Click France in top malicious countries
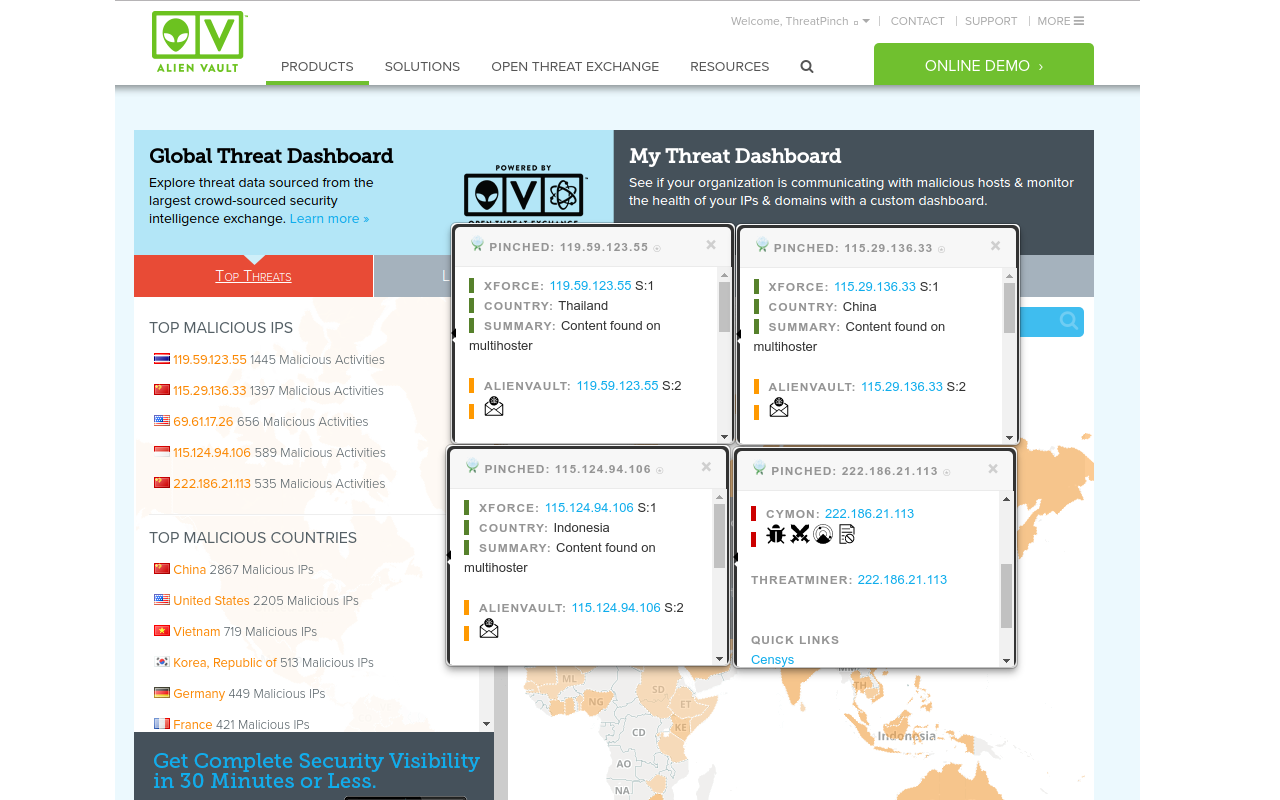Screen dimensions: 1280x800 pyautogui.click(x=192, y=725)
